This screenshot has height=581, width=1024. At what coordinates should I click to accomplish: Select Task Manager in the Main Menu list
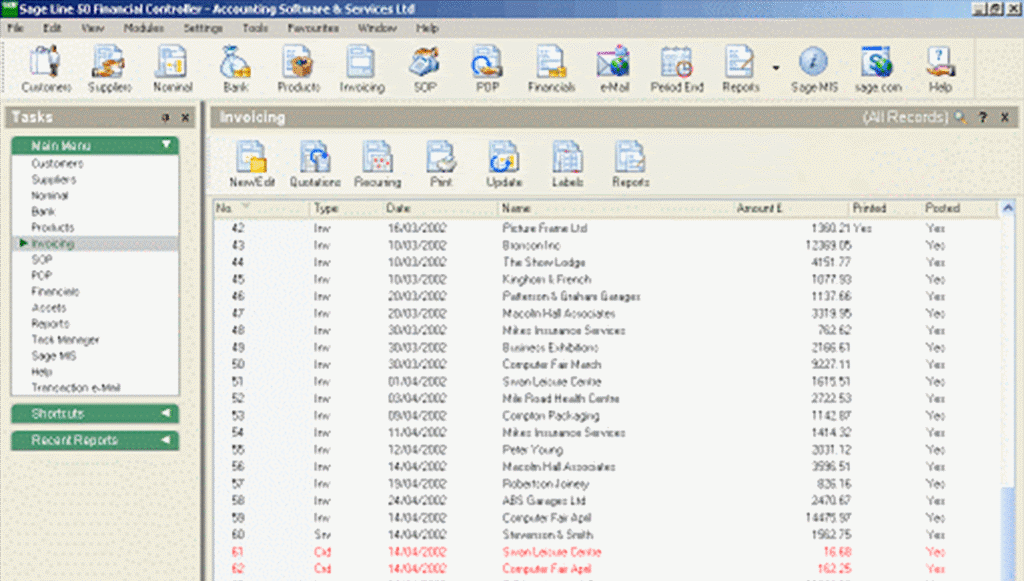65,340
